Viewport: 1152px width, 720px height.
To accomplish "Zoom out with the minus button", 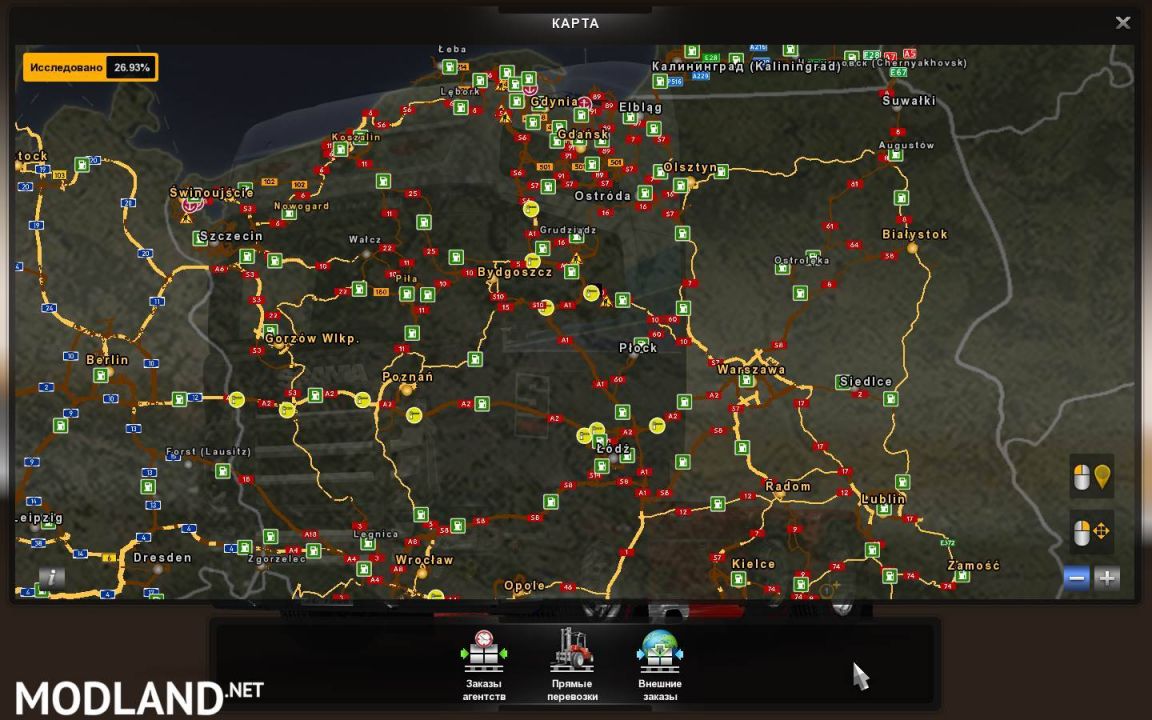I will pos(1076,578).
